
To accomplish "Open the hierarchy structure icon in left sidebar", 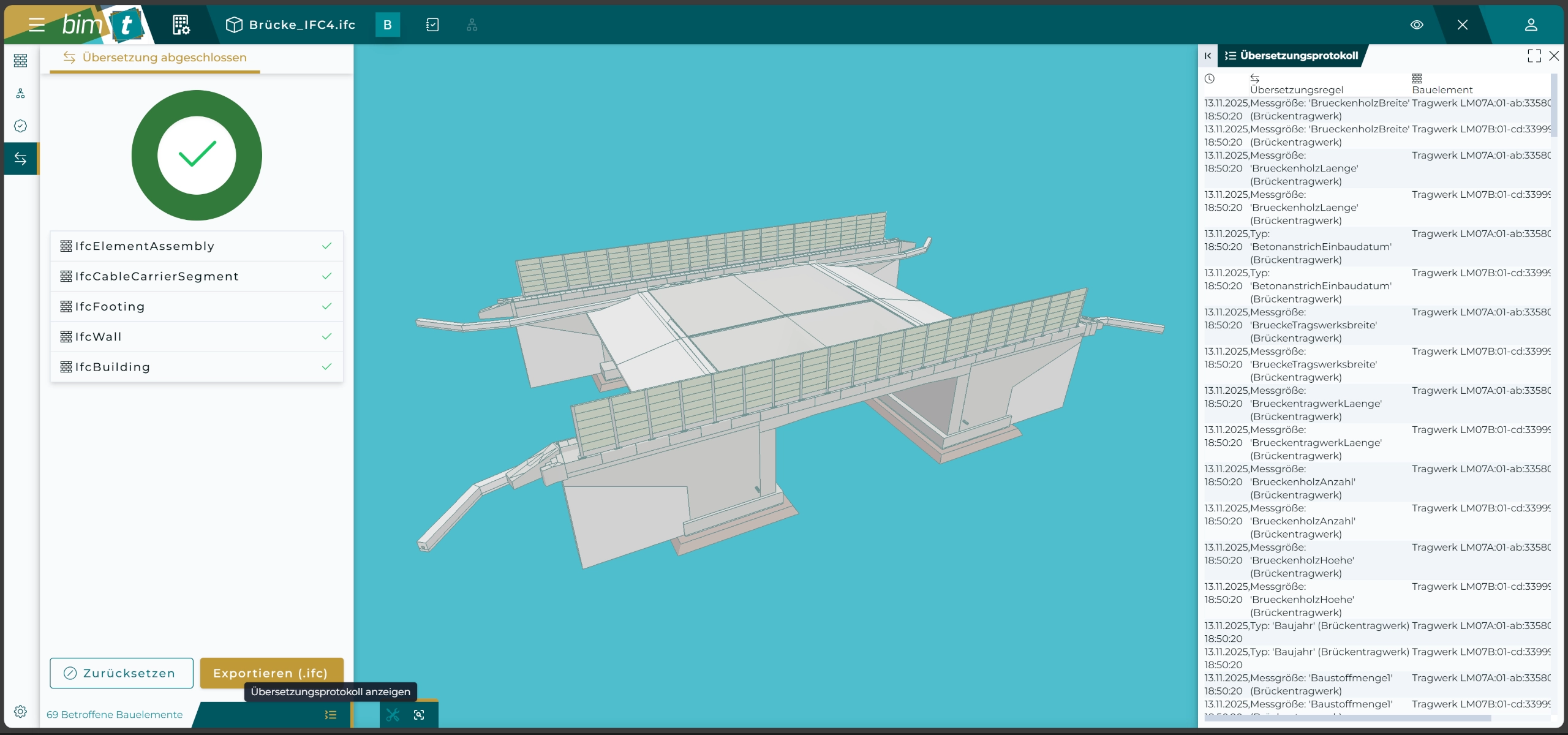I will pyautogui.click(x=20, y=93).
